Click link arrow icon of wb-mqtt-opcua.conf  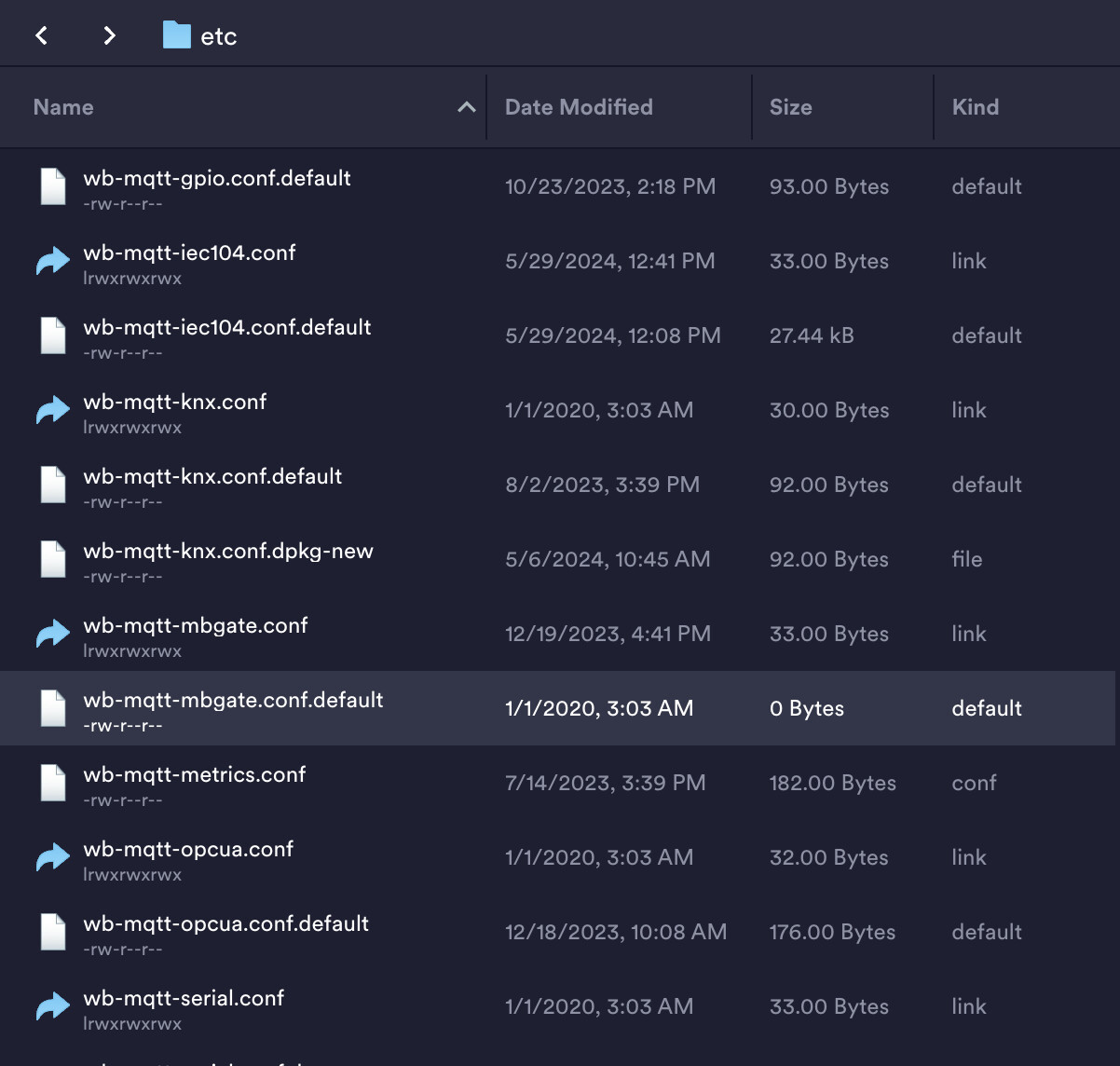coord(53,857)
